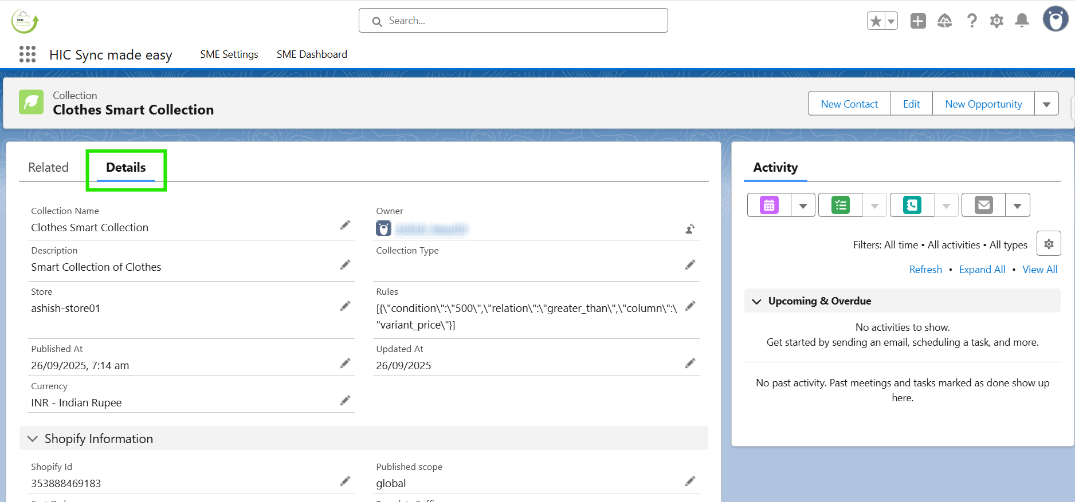The width and height of the screenshot is (1075, 502).
Task: Click the Global Actions plus icon
Action: 918,21
